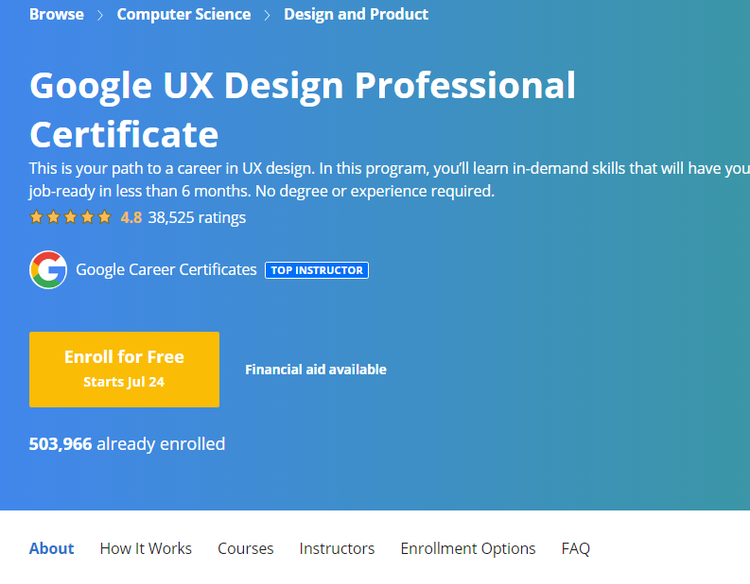The height and width of the screenshot is (584, 750).
Task: Go to Computer Science breadcrumb
Action: pyautogui.click(x=184, y=14)
